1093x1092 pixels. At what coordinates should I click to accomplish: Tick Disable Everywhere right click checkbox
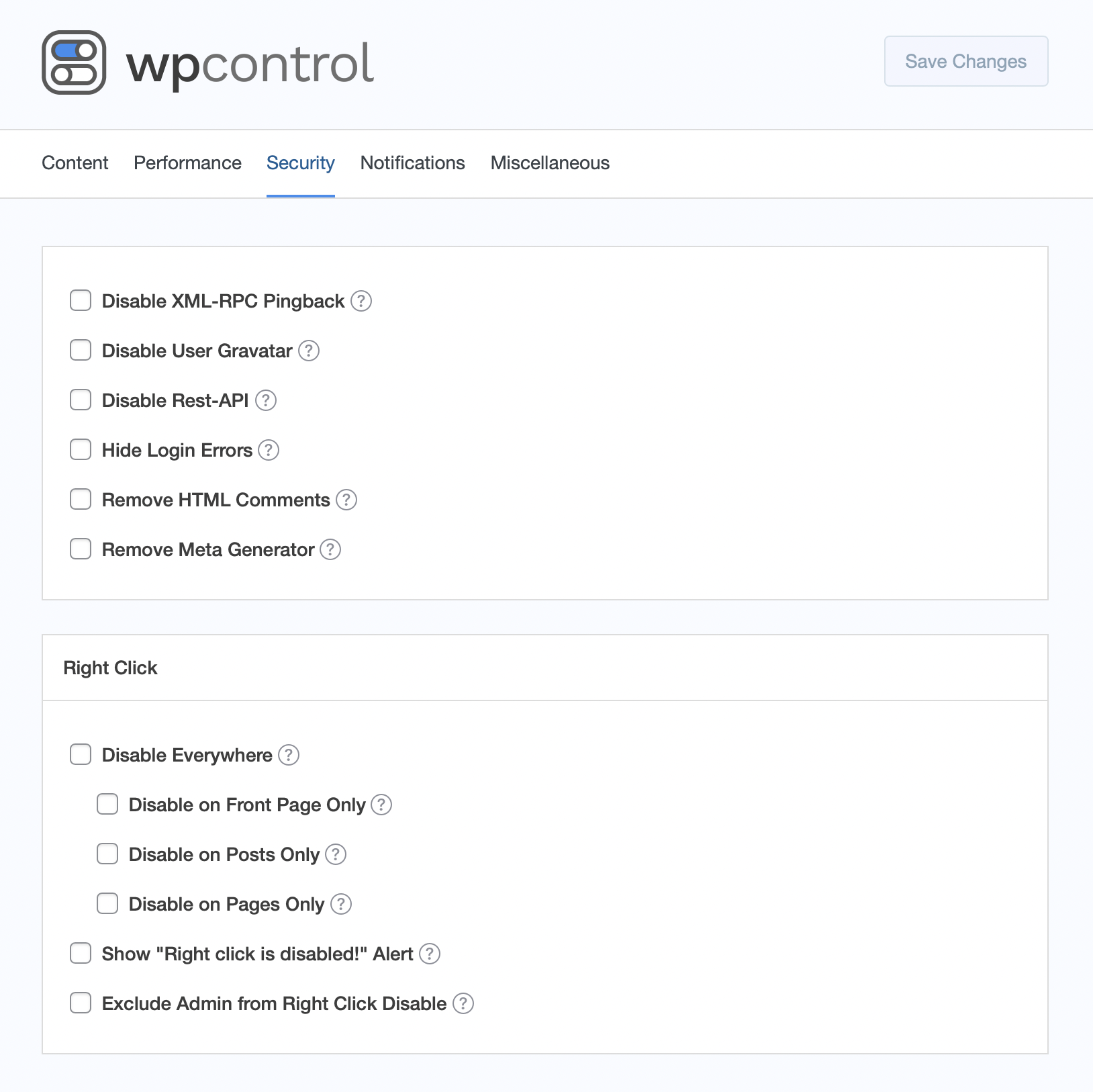(81, 754)
